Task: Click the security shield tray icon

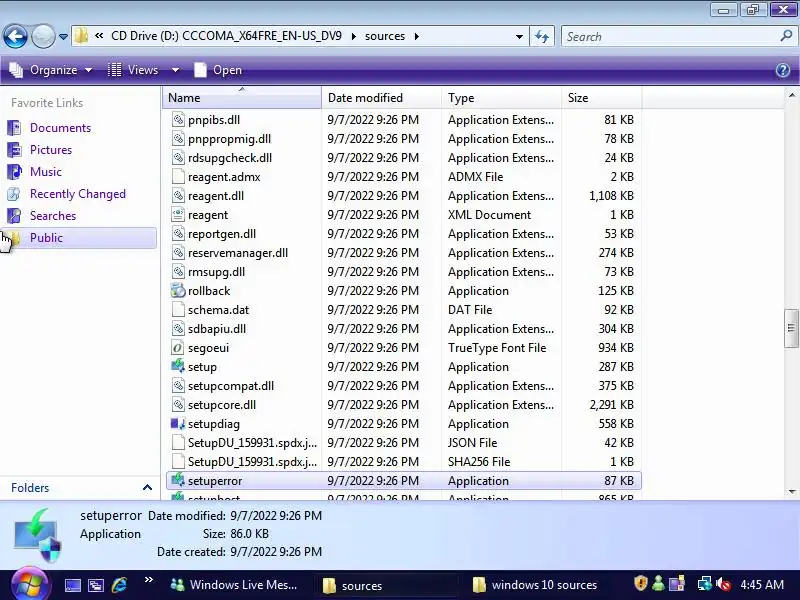Action: (640, 583)
